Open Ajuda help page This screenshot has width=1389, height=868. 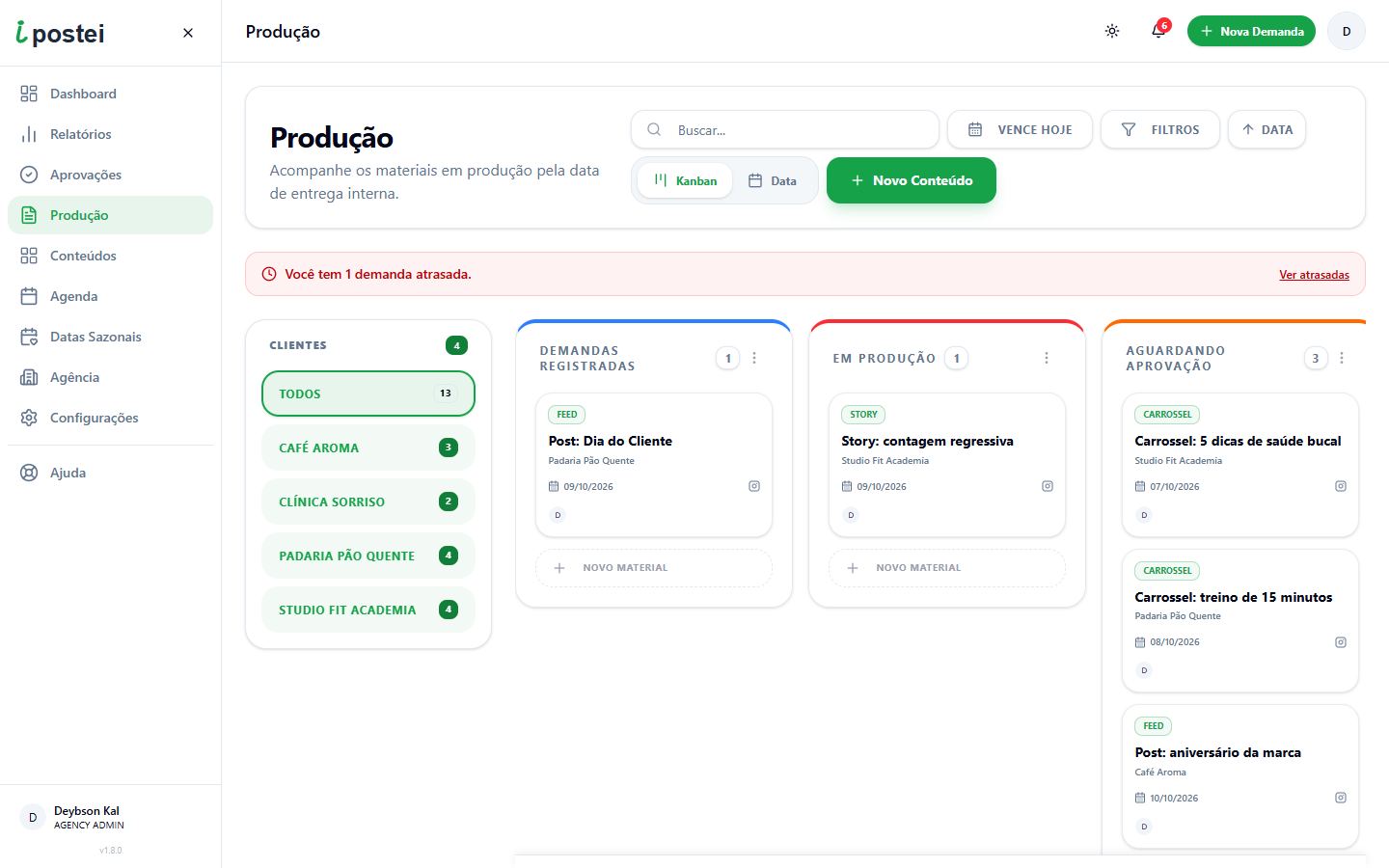pos(110,473)
